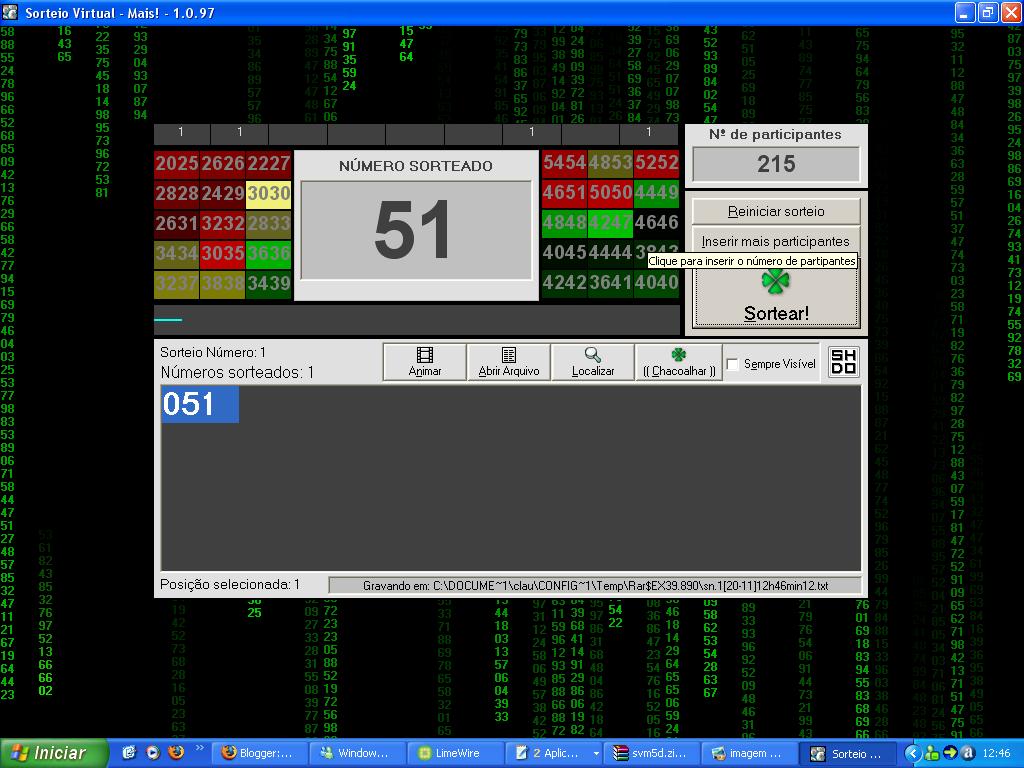Launch Firefox from the Quick Launch bar

coord(176,752)
